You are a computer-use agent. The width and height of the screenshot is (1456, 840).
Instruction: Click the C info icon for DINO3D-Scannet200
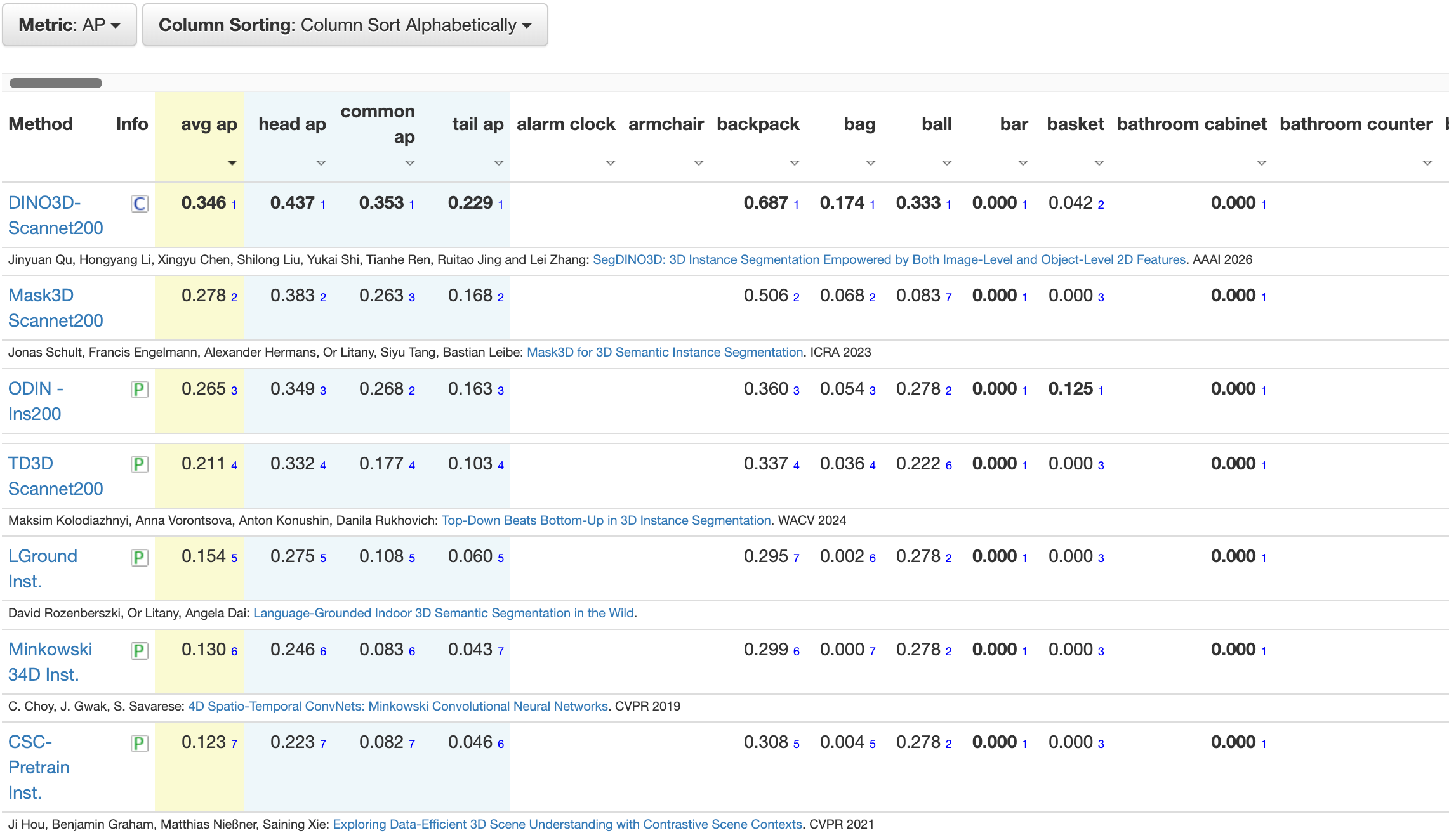point(140,204)
